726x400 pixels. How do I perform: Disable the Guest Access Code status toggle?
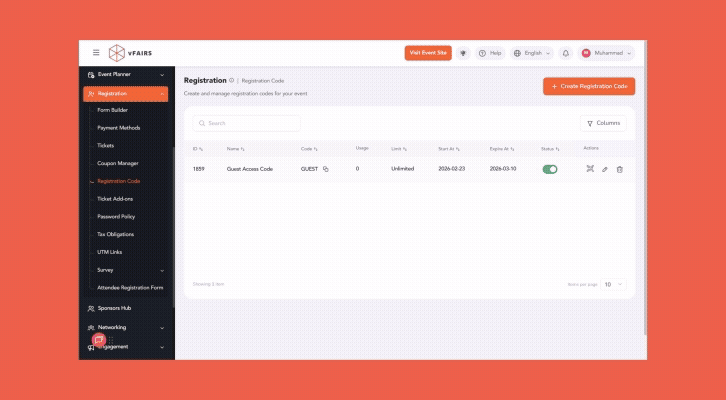pyautogui.click(x=549, y=169)
